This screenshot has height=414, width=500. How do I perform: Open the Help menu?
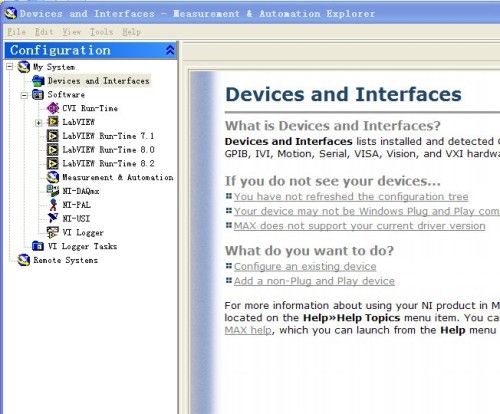(x=131, y=32)
